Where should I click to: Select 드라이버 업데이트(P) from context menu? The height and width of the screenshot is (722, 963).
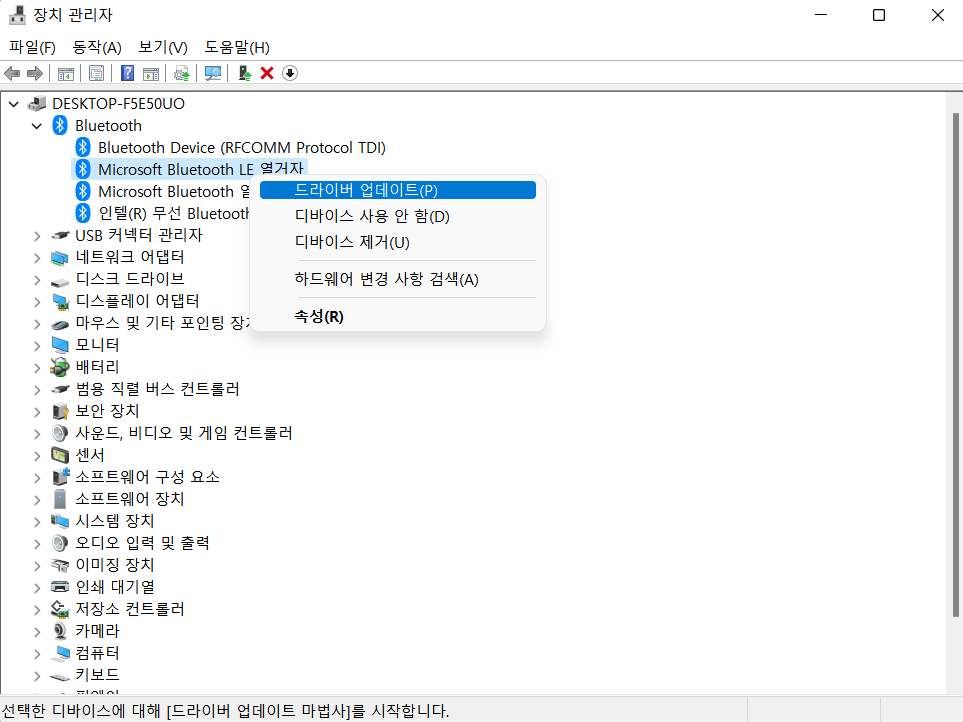397,189
